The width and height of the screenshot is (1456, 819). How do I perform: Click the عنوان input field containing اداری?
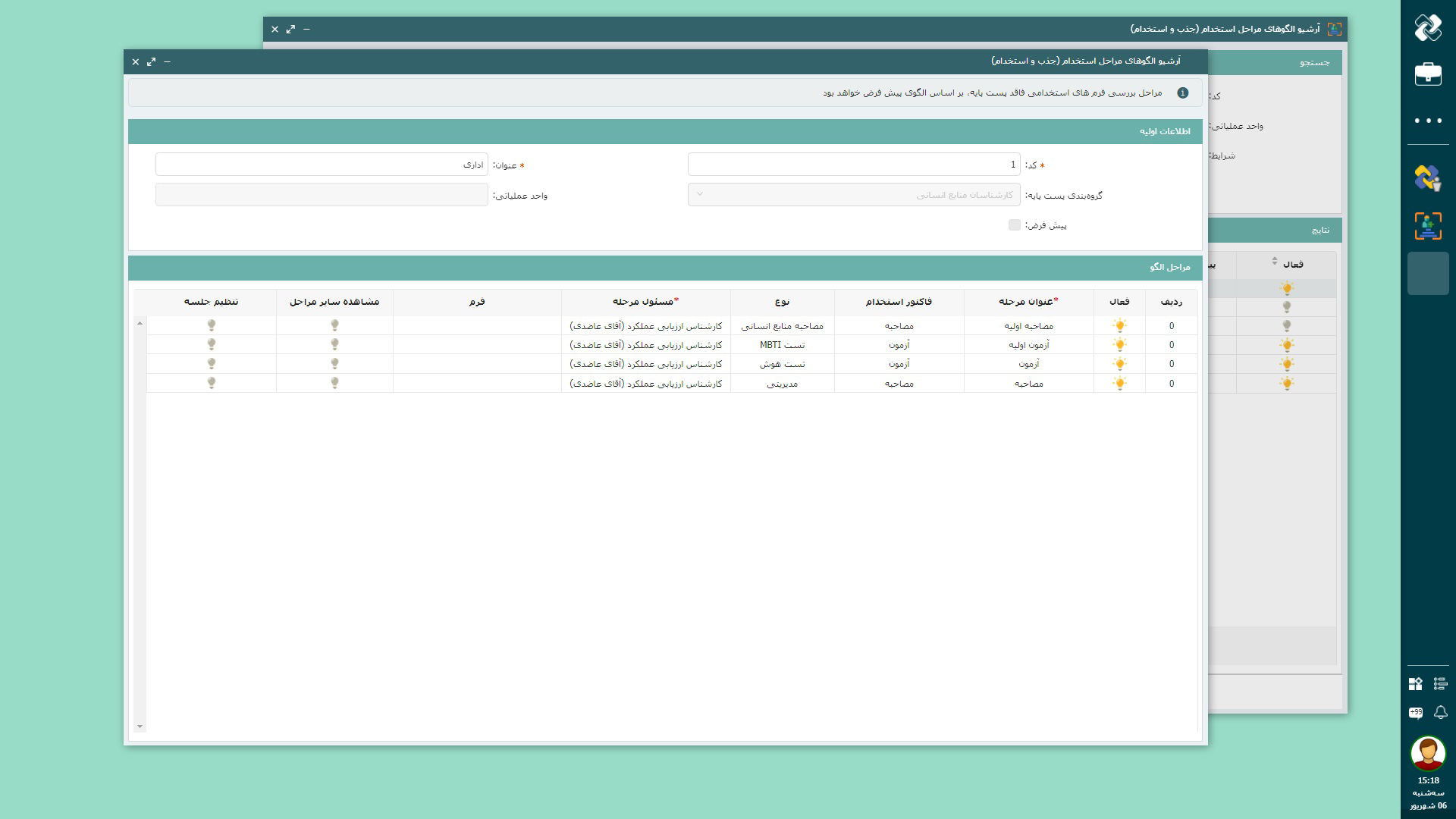(322, 165)
